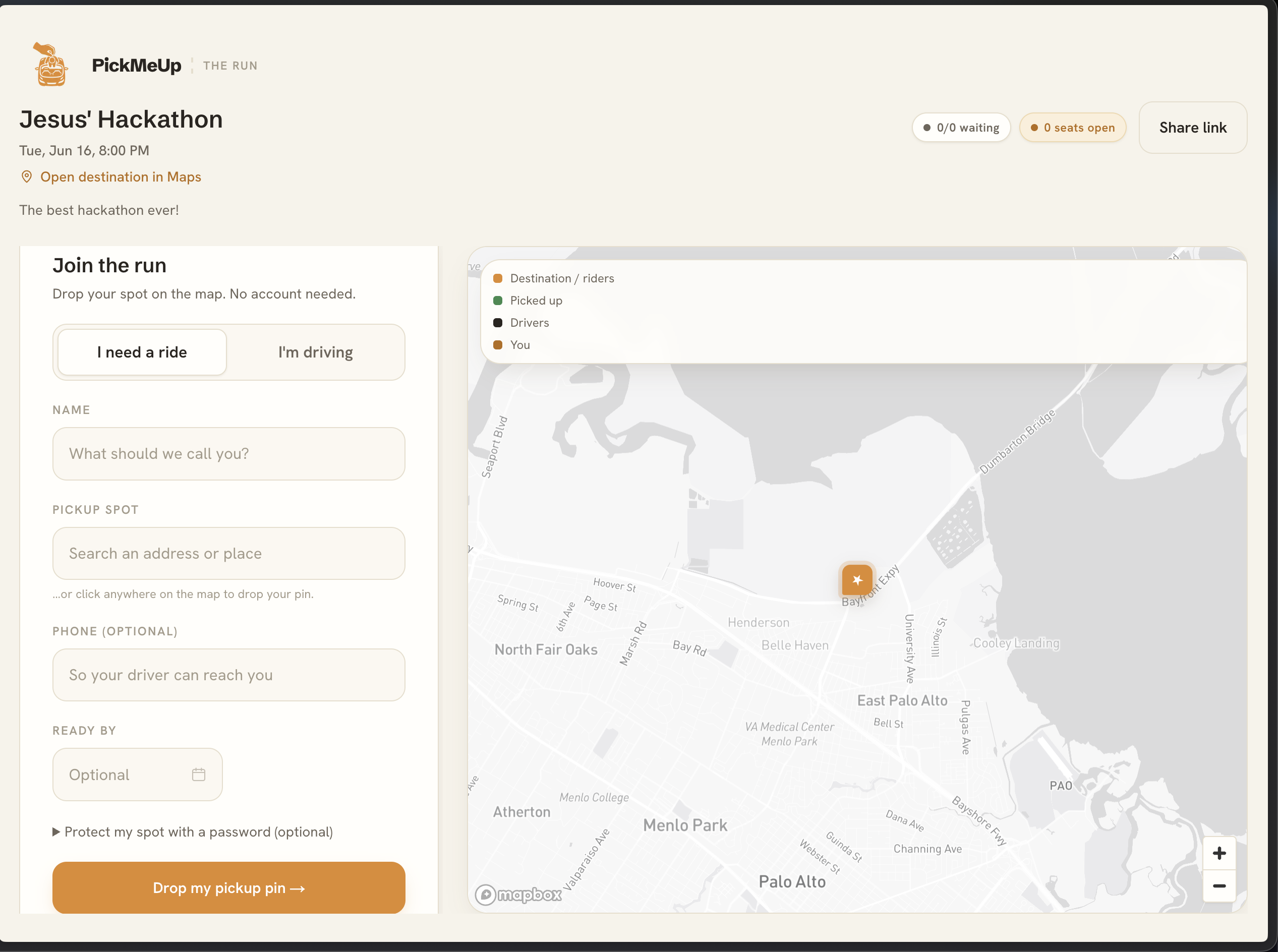Click the PAO airport map label
Image resolution: width=1278 pixels, height=952 pixels.
tap(1061, 786)
